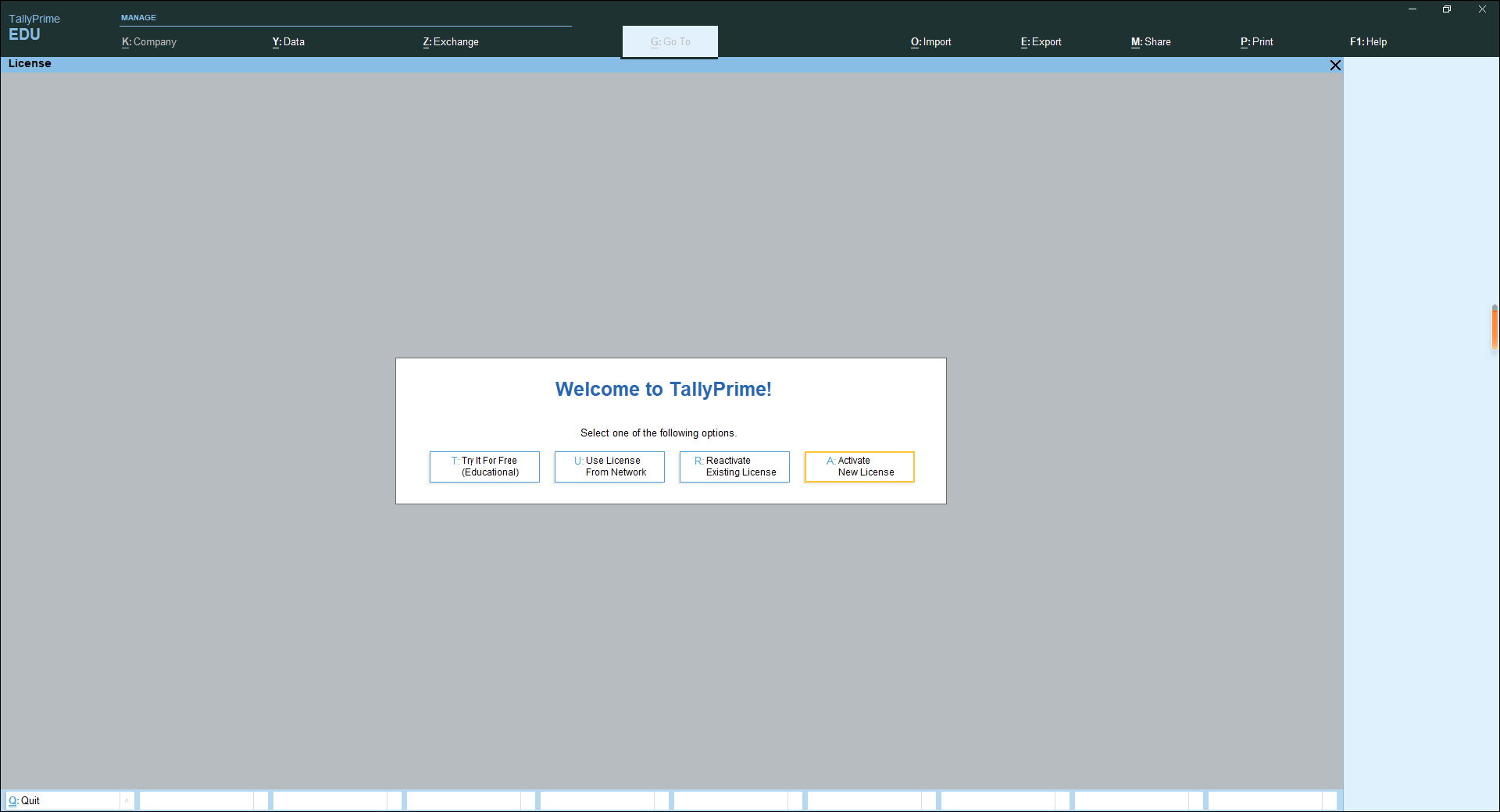Restore down the TallyPrime window
Screen dimensions: 1500x812
click(x=1447, y=9)
